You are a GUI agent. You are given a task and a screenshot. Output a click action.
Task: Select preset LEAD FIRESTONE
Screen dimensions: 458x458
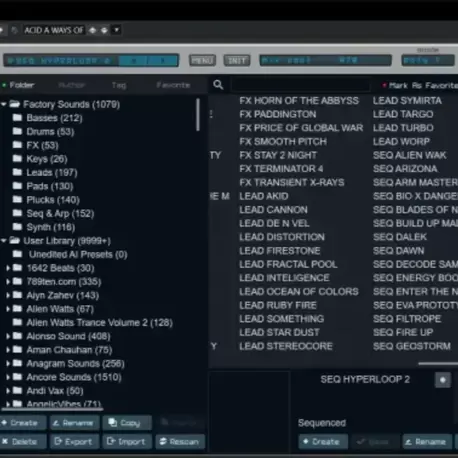(280, 251)
